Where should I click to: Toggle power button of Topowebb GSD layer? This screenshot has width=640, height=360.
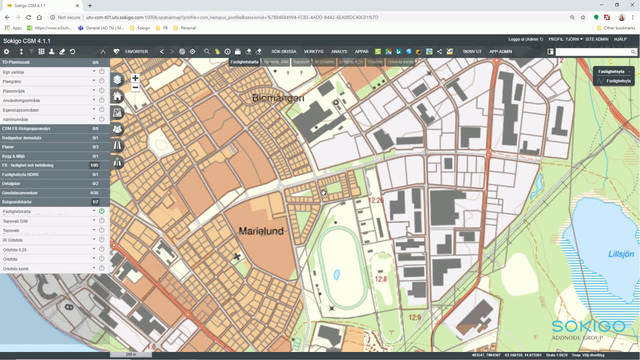[x=102, y=221]
